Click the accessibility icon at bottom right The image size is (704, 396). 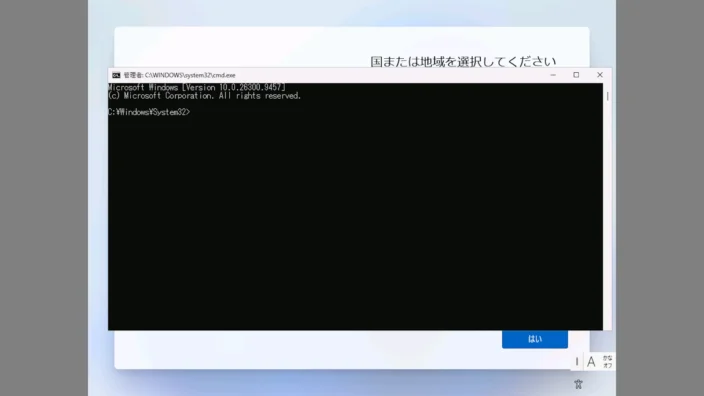coord(578,384)
